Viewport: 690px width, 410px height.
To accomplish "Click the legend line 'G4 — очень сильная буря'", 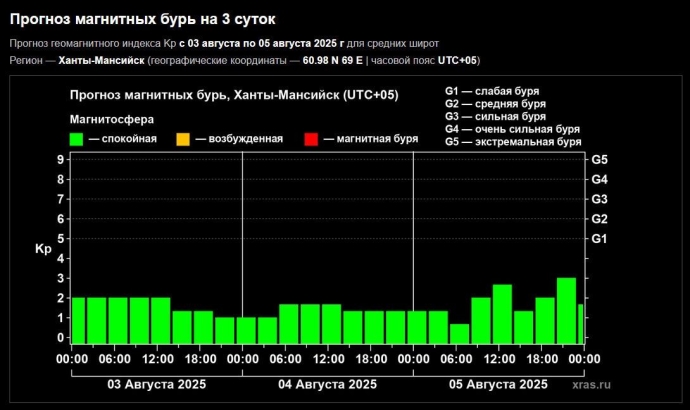I will [512, 129].
